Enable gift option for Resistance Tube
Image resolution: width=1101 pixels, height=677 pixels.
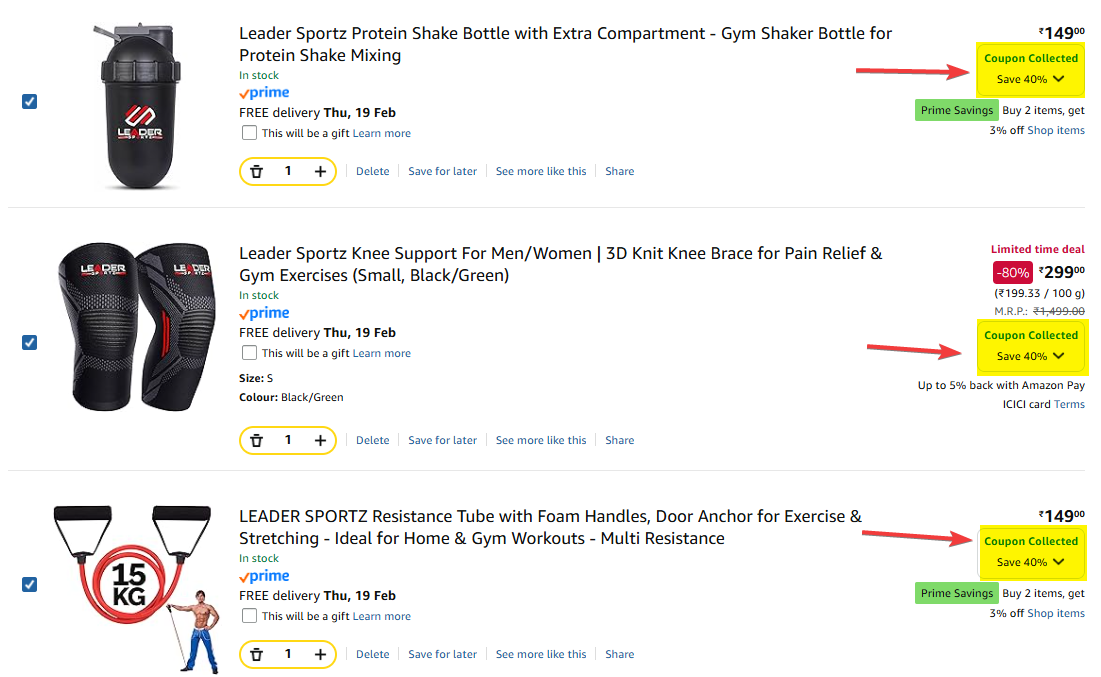point(248,616)
